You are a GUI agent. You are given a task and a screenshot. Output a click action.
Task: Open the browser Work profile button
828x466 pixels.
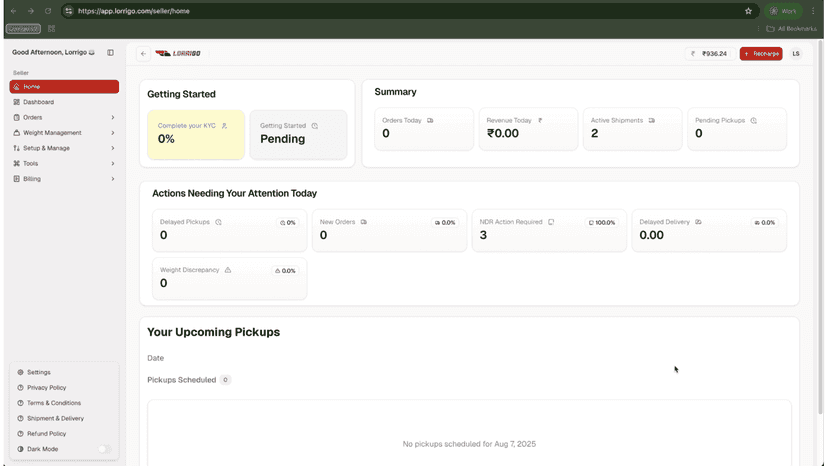pos(783,11)
